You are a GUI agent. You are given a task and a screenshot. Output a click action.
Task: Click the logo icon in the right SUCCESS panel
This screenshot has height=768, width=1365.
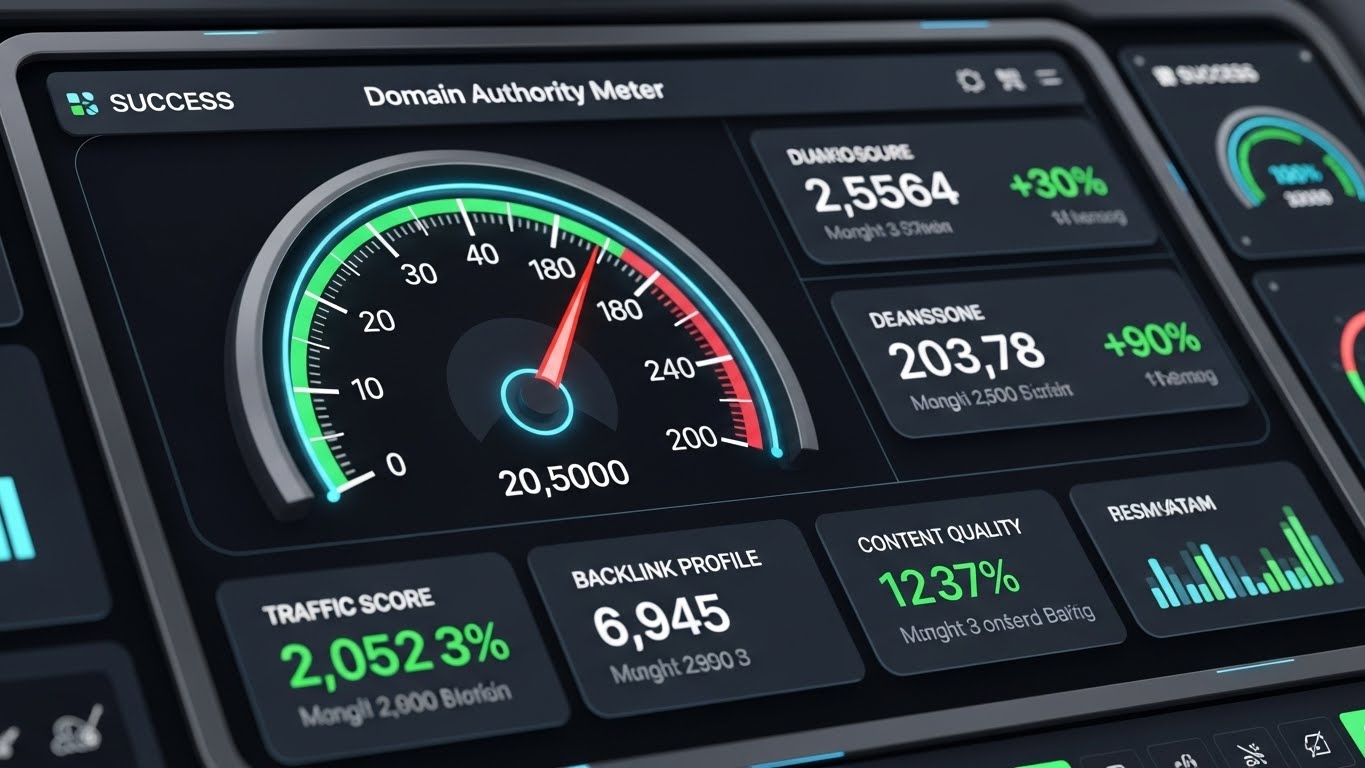tap(1162, 75)
